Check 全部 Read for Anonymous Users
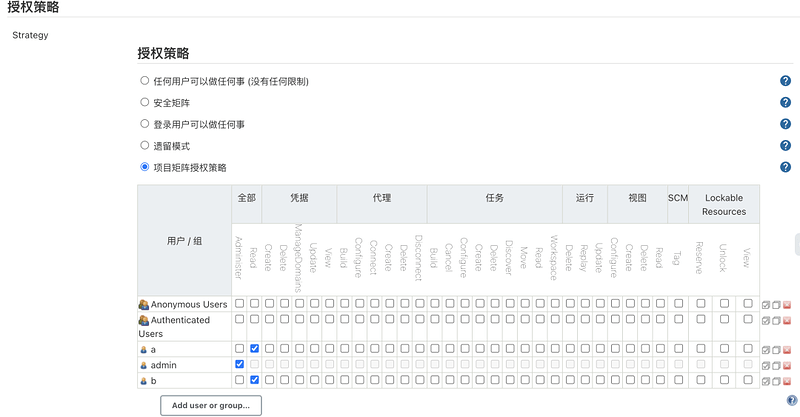This screenshot has height=417, width=800. (x=254, y=303)
